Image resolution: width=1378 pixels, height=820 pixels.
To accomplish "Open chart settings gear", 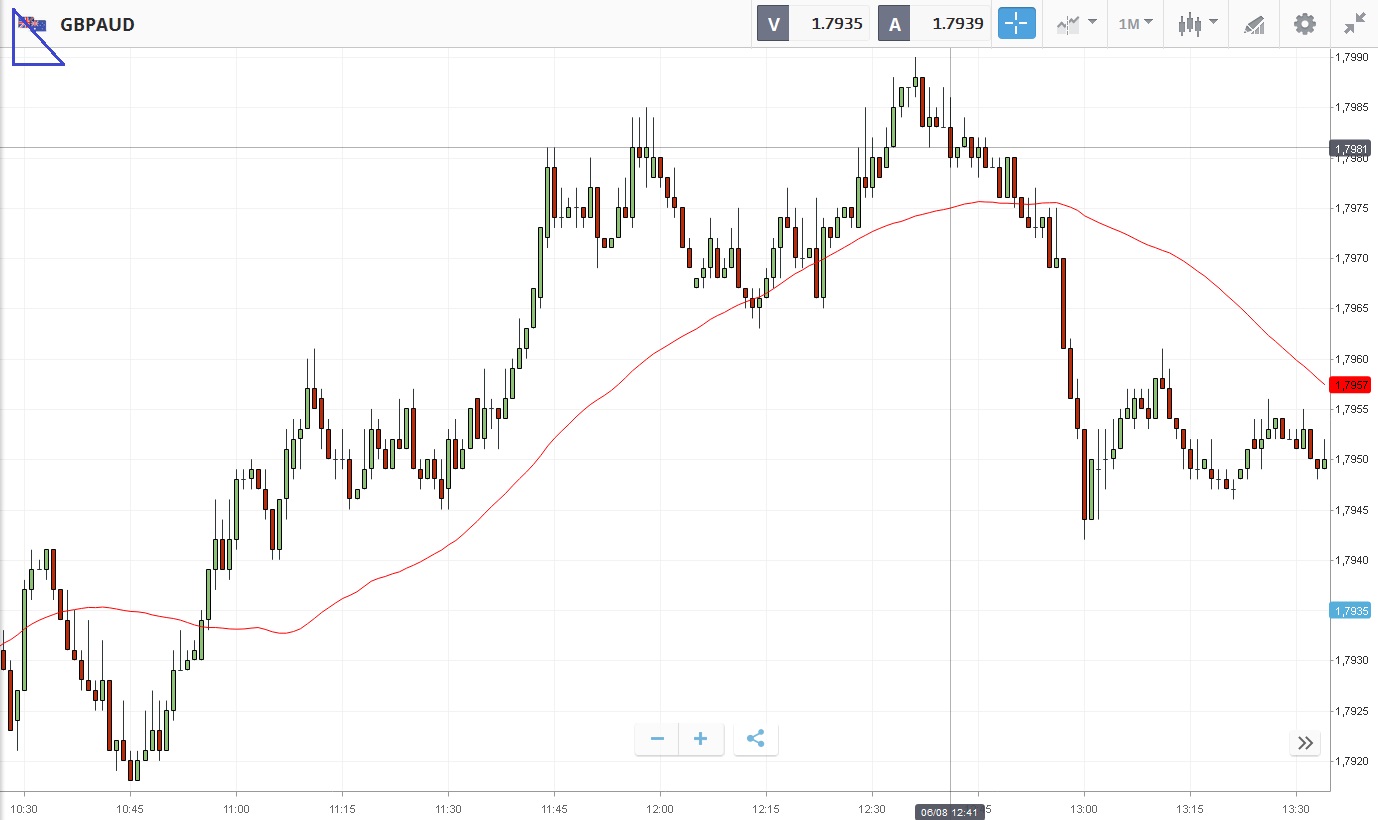I will tap(1305, 24).
